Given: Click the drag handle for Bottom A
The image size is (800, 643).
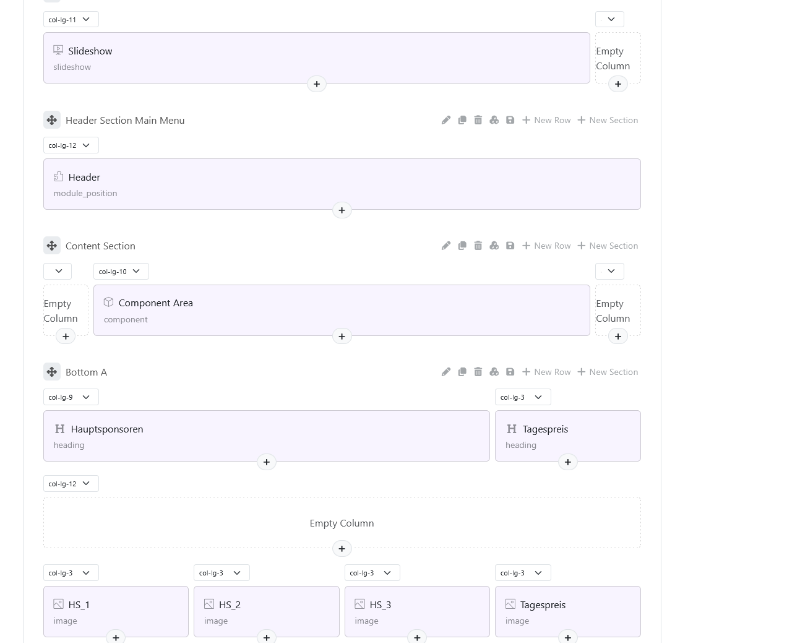Looking at the screenshot, I should 52,372.
